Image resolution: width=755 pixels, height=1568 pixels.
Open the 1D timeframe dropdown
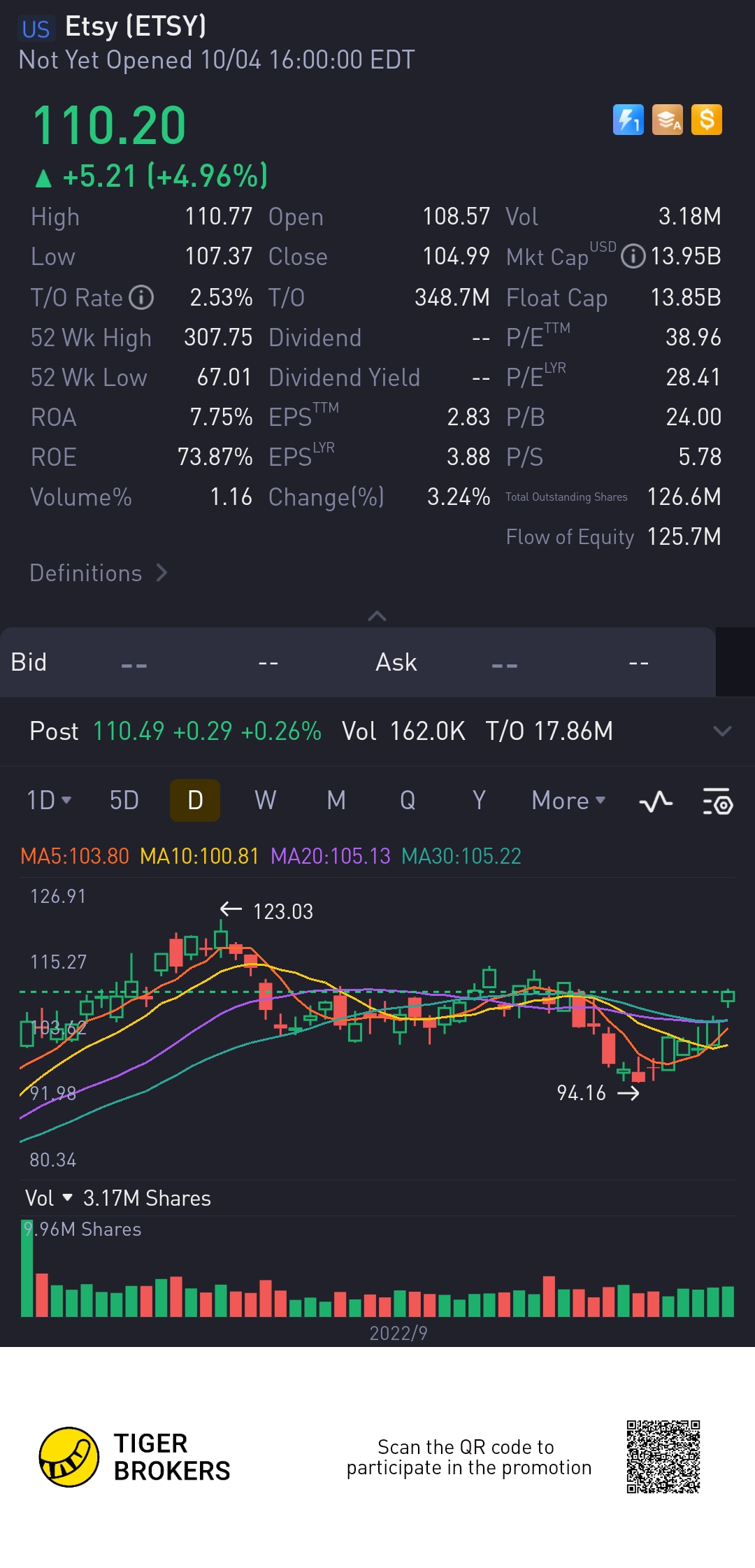49,801
